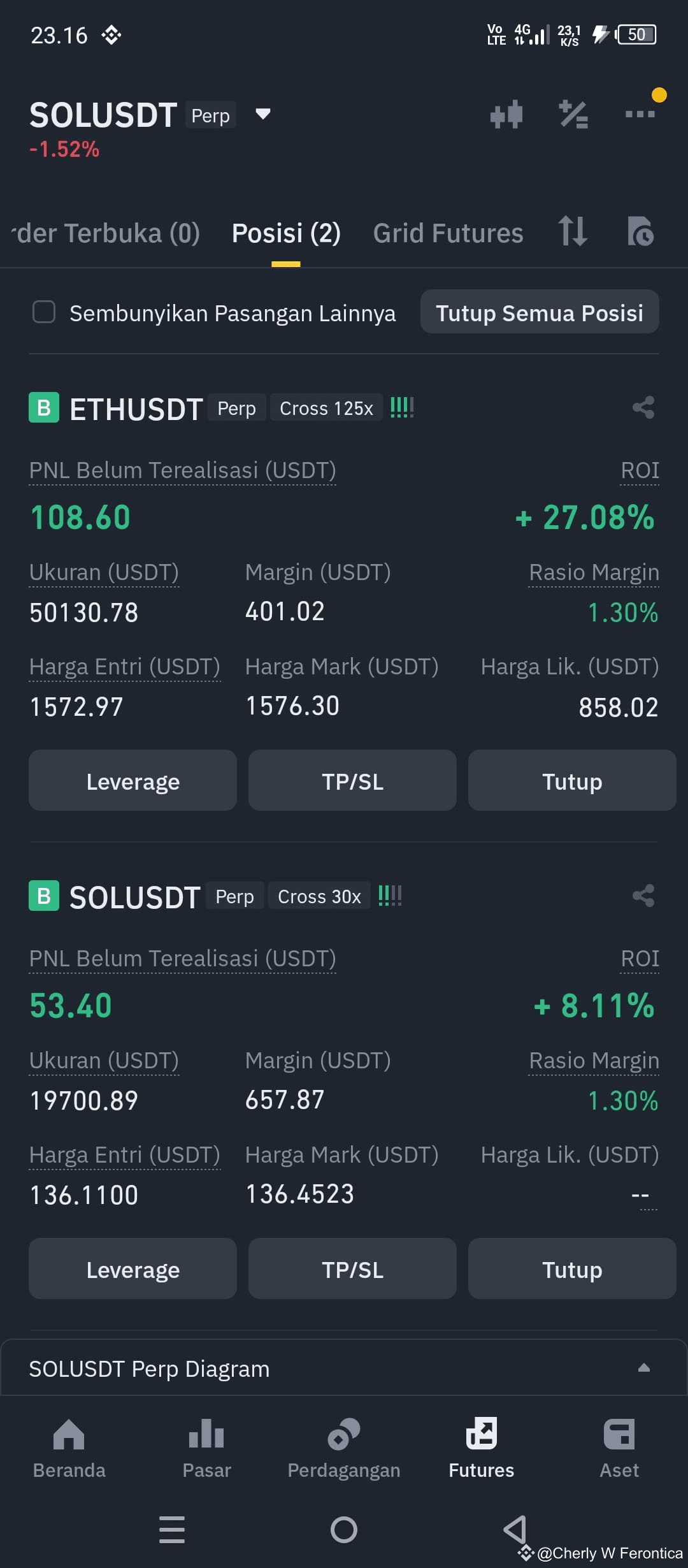Toggle Sembunyikan Pasangan Lainnya checkbox
The width and height of the screenshot is (688, 1568).
44,312
